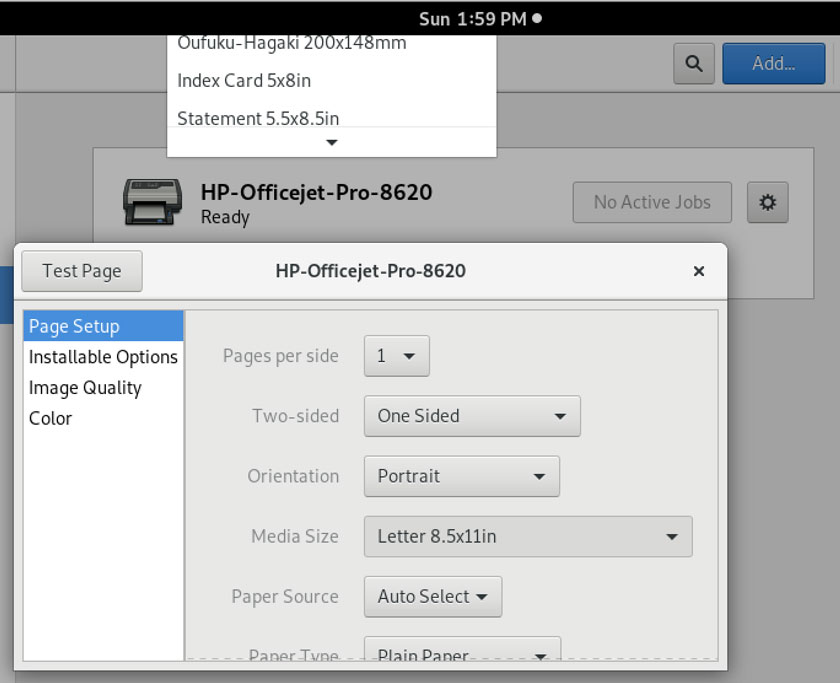
Task: Click the Orientation label
Action: [293, 476]
